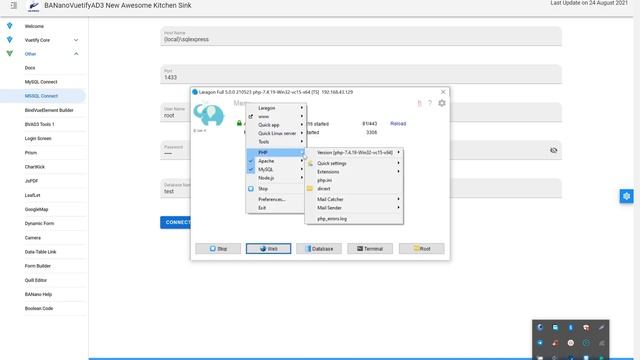Click the Reload link in Laragon
The image size is (640, 360).
click(398, 123)
